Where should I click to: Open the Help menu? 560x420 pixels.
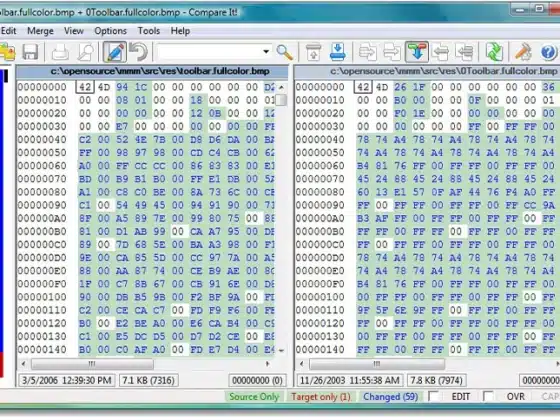(x=180, y=31)
